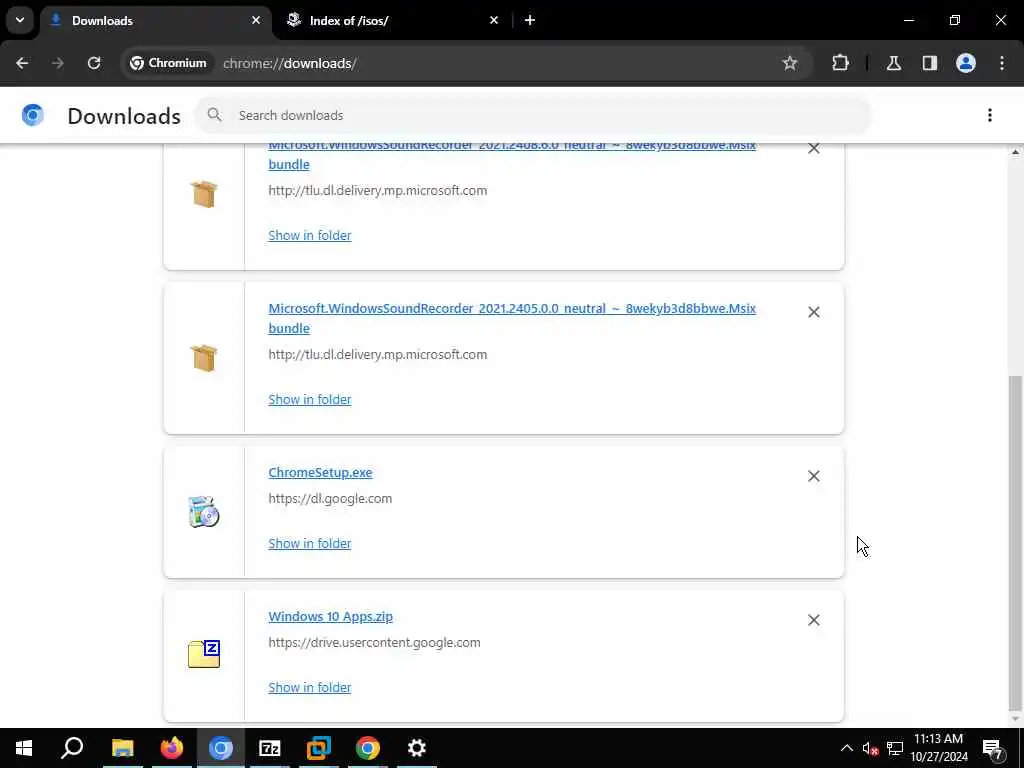Click the downloads page vertical scrollbar thumb
The width and height of the screenshot is (1024, 768).
point(1015,542)
